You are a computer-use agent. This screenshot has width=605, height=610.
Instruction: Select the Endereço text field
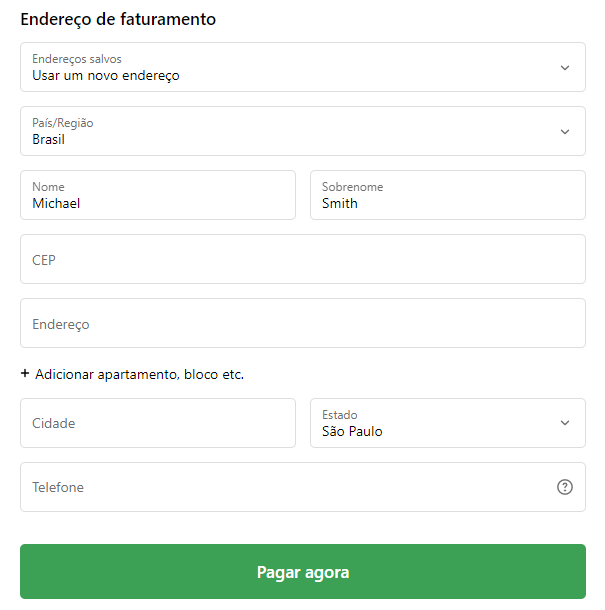coord(302,323)
